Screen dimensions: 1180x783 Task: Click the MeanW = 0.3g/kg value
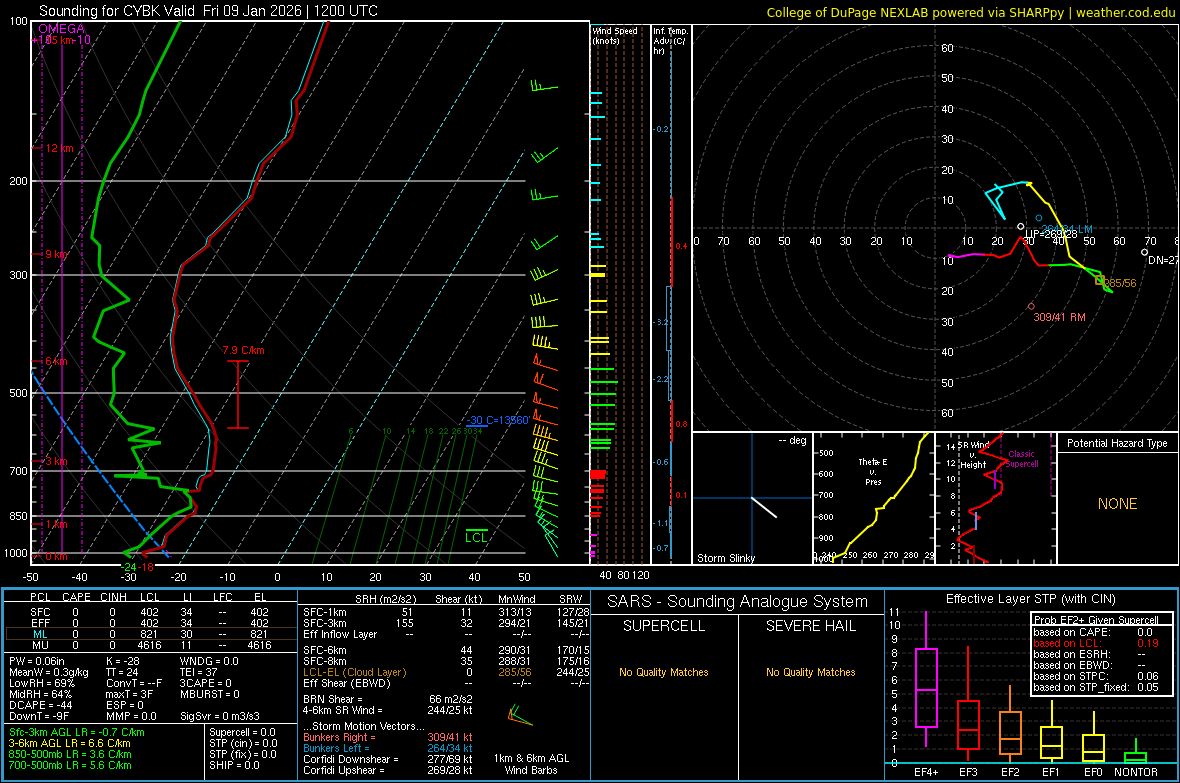pyautogui.click(x=49, y=672)
